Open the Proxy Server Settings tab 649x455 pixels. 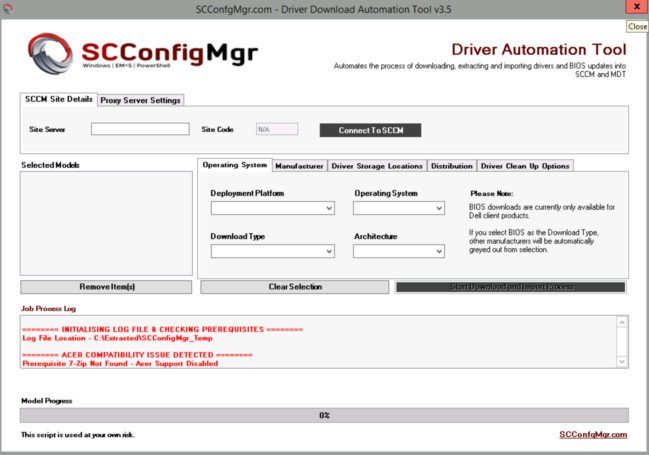pos(140,100)
